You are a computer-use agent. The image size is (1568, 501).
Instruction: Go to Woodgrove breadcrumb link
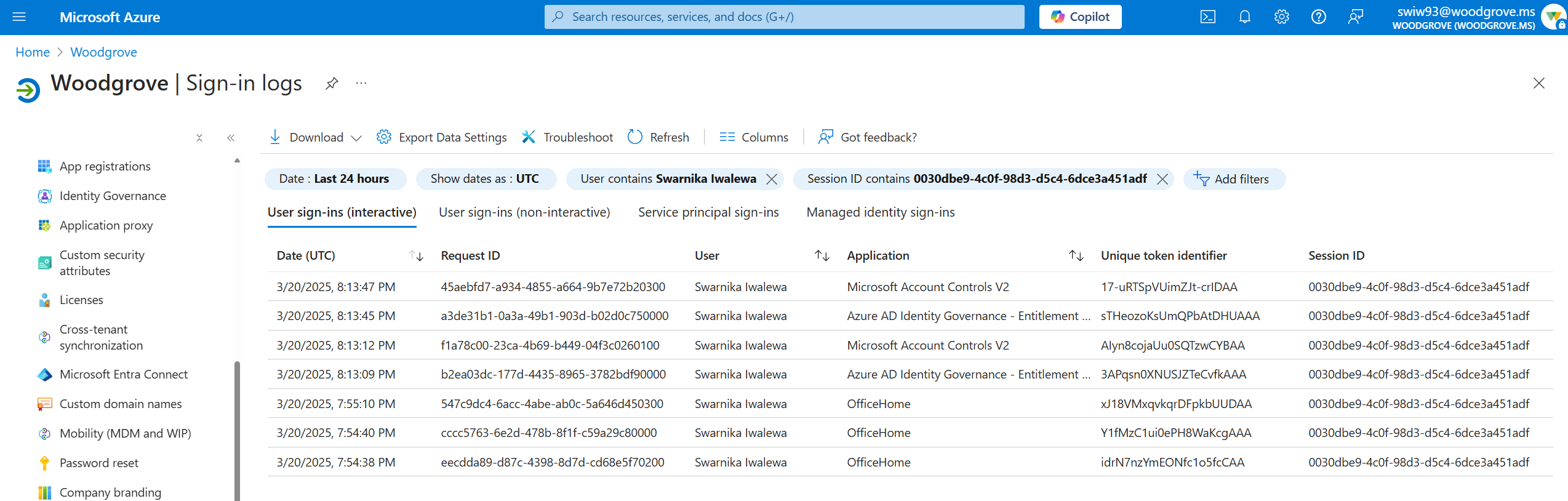tap(103, 52)
